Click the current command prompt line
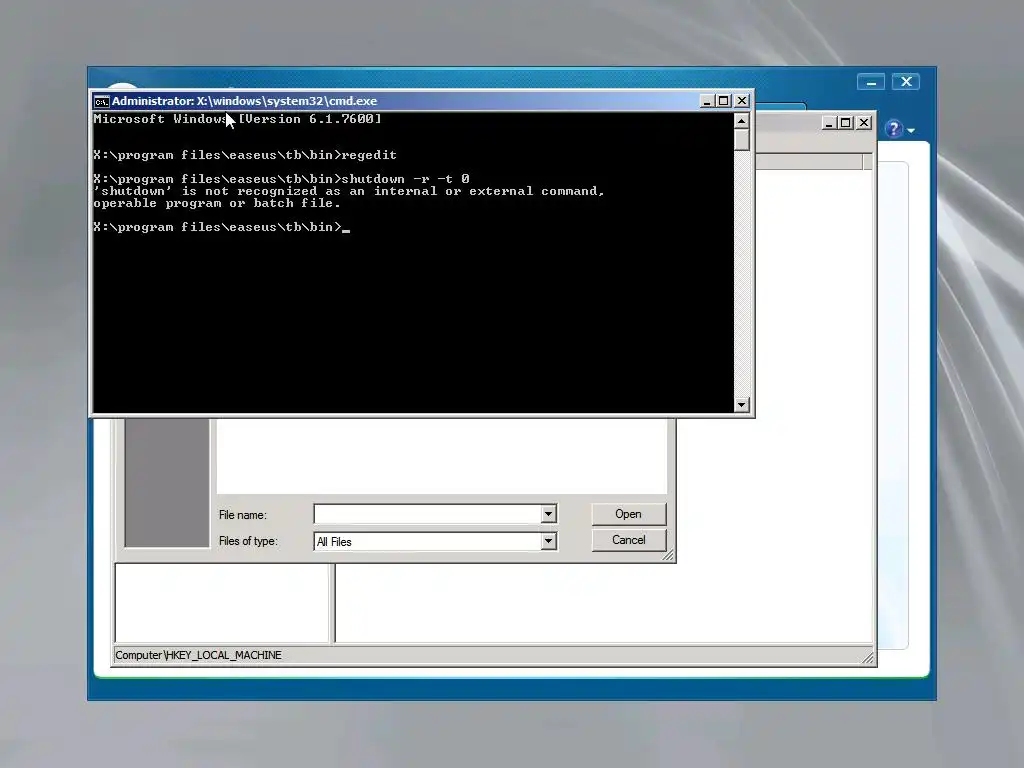The image size is (1024, 768). pos(221,227)
